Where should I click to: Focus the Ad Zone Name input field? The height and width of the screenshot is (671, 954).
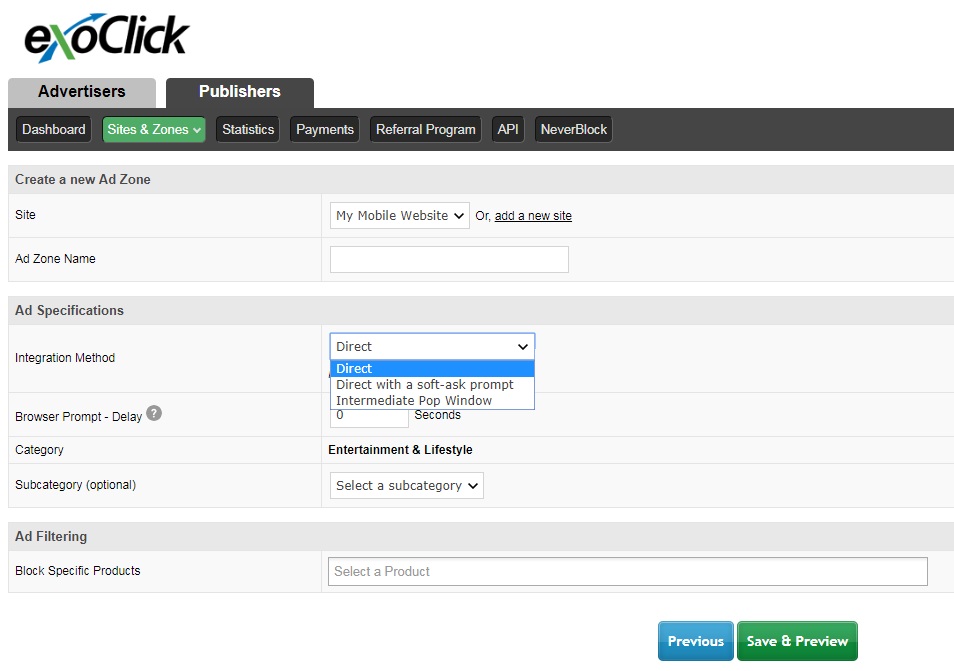pos(449,259)
